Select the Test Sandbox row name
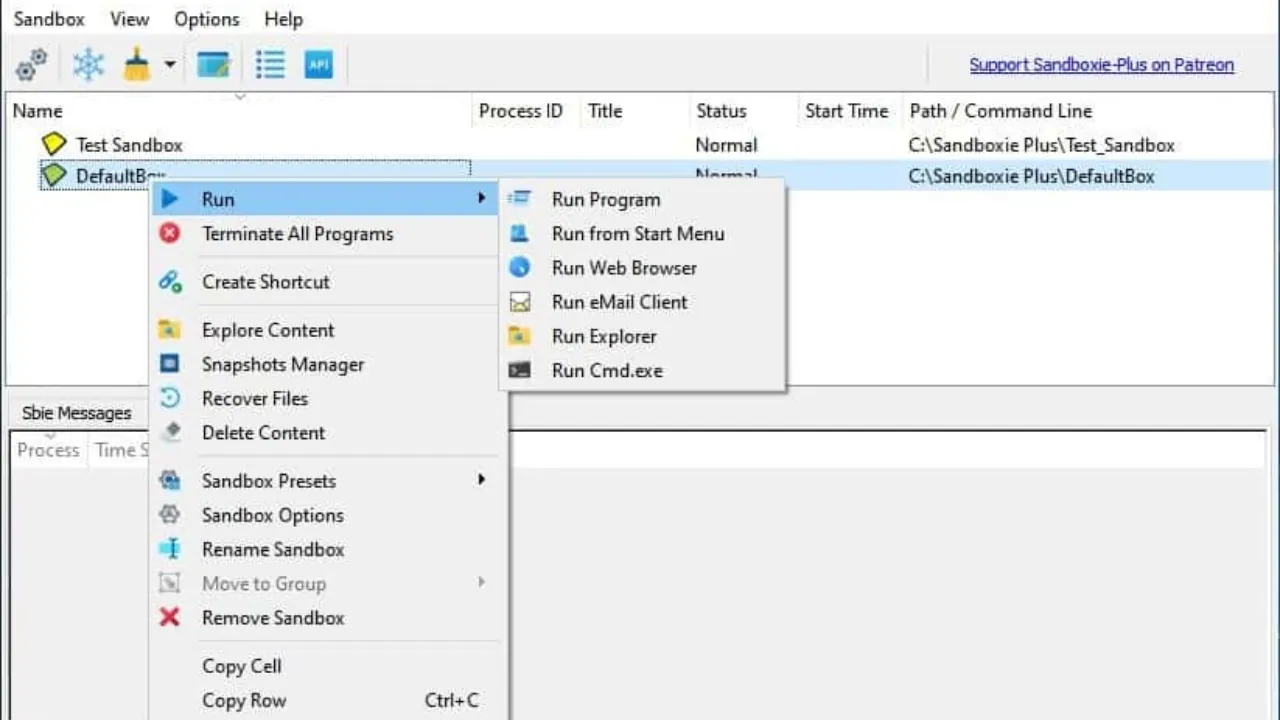 point(129,144)
